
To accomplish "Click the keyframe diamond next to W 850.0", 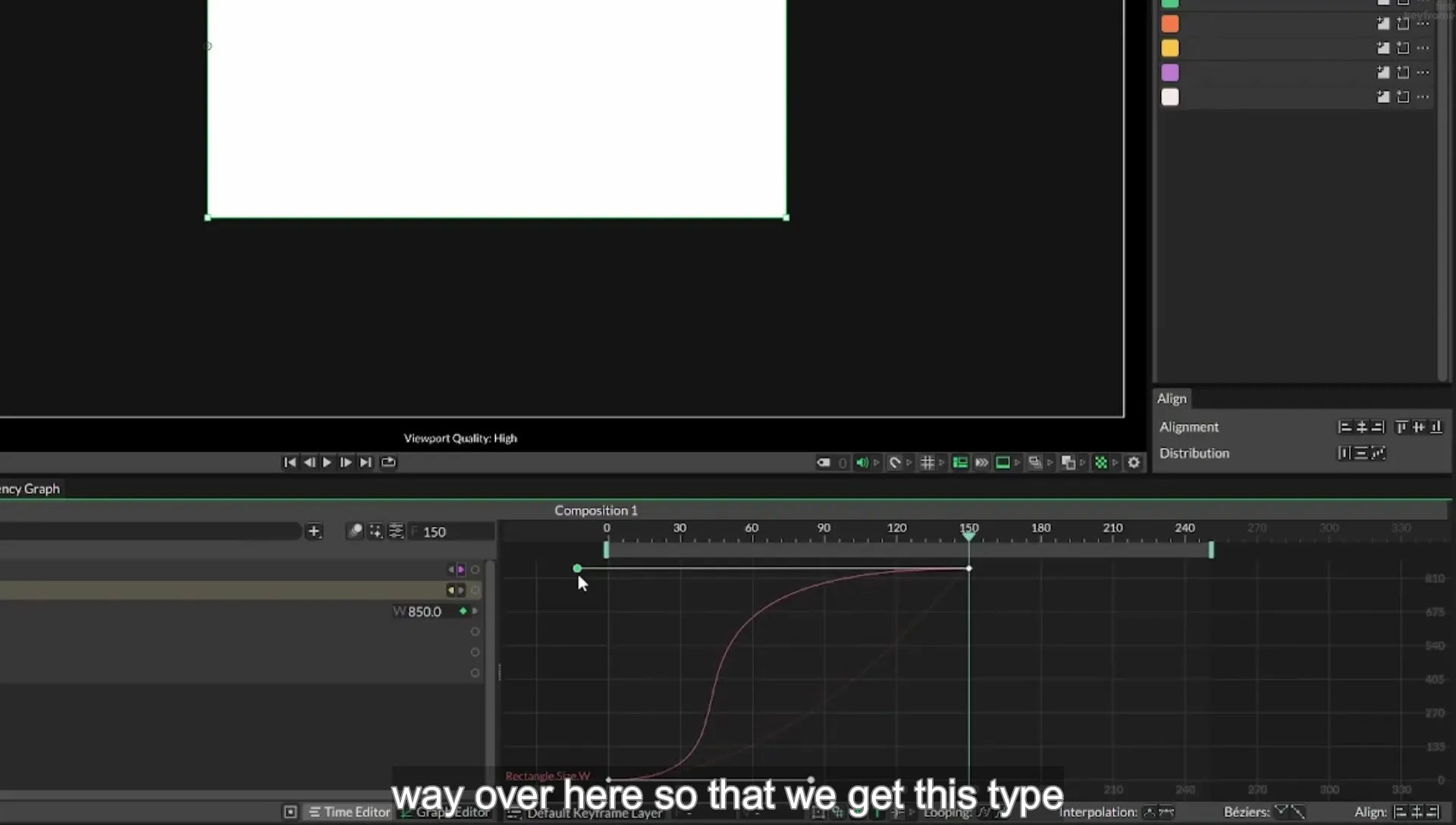I will tap(463, 611).
